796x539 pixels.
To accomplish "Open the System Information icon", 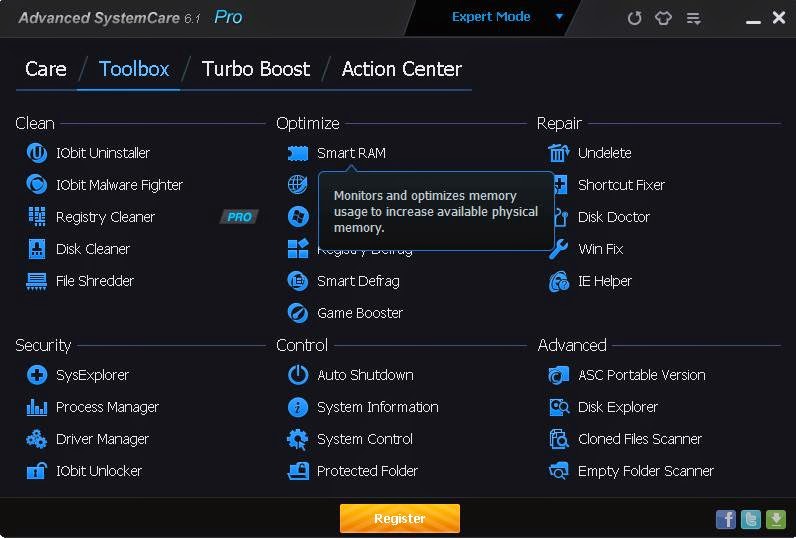I will [297, 407].
